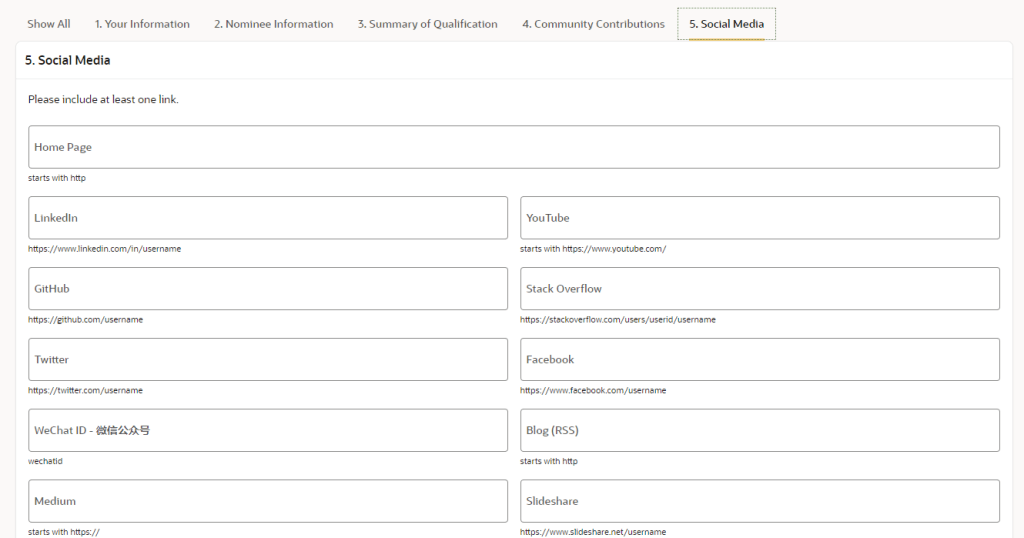This screenshot has width=1024, height=538.
Task: Go to the 2. Nominee Information tab
Action: pyautogui.click(x=273, y=24)
